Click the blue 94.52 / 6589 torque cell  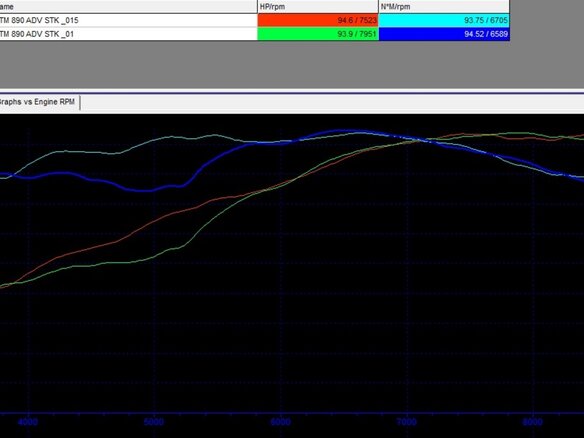coord(444,34)
